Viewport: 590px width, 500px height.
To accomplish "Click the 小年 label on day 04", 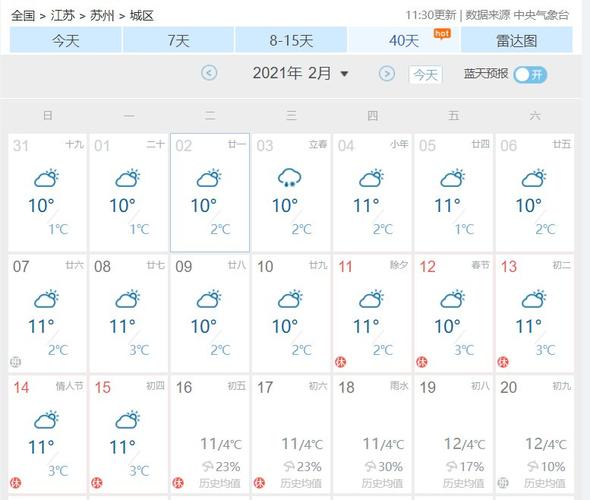I will pyautogui.click(x=399, y=144).
